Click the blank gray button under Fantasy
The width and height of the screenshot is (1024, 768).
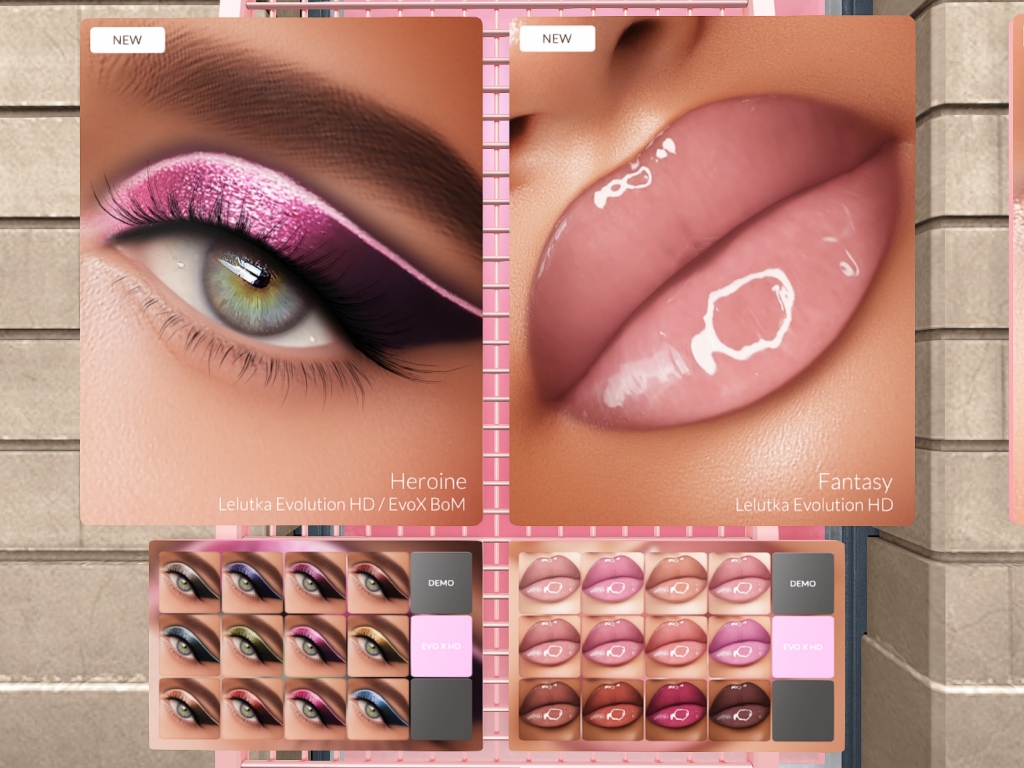click(x=802, y=709)
